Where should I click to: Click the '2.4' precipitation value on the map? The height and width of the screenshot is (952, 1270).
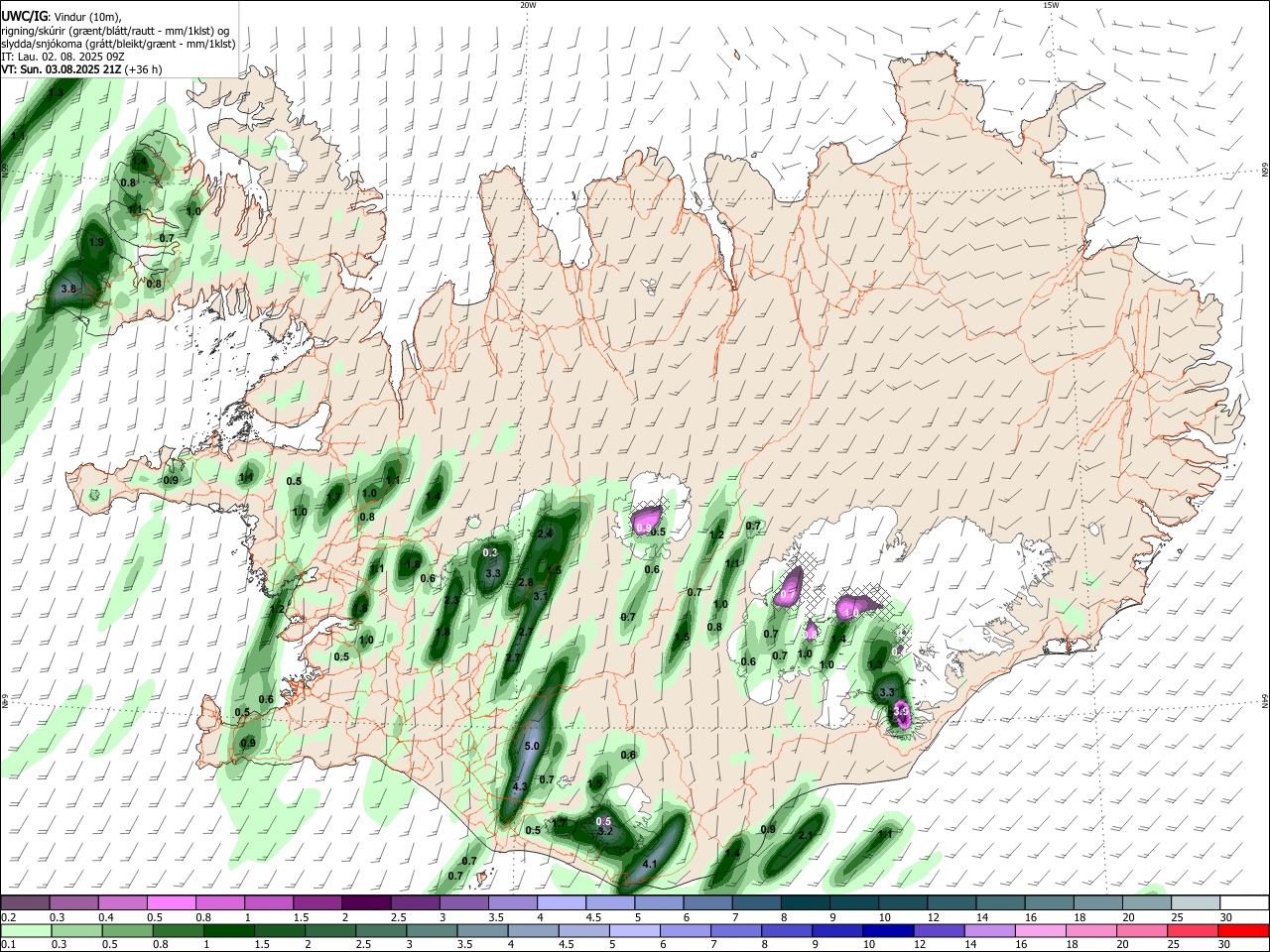tap(544, 534)
